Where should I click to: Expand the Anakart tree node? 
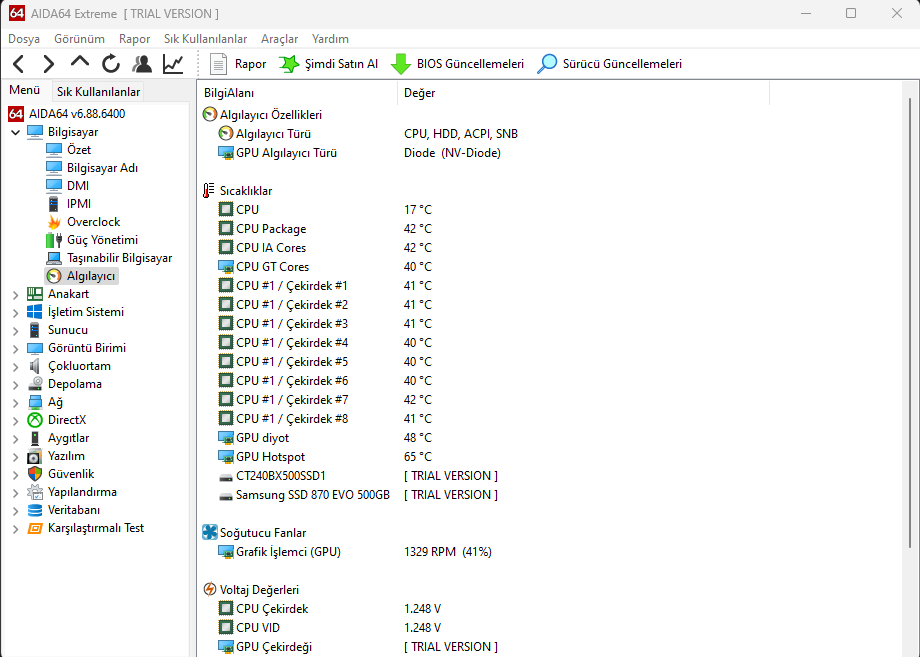[15, 295]
